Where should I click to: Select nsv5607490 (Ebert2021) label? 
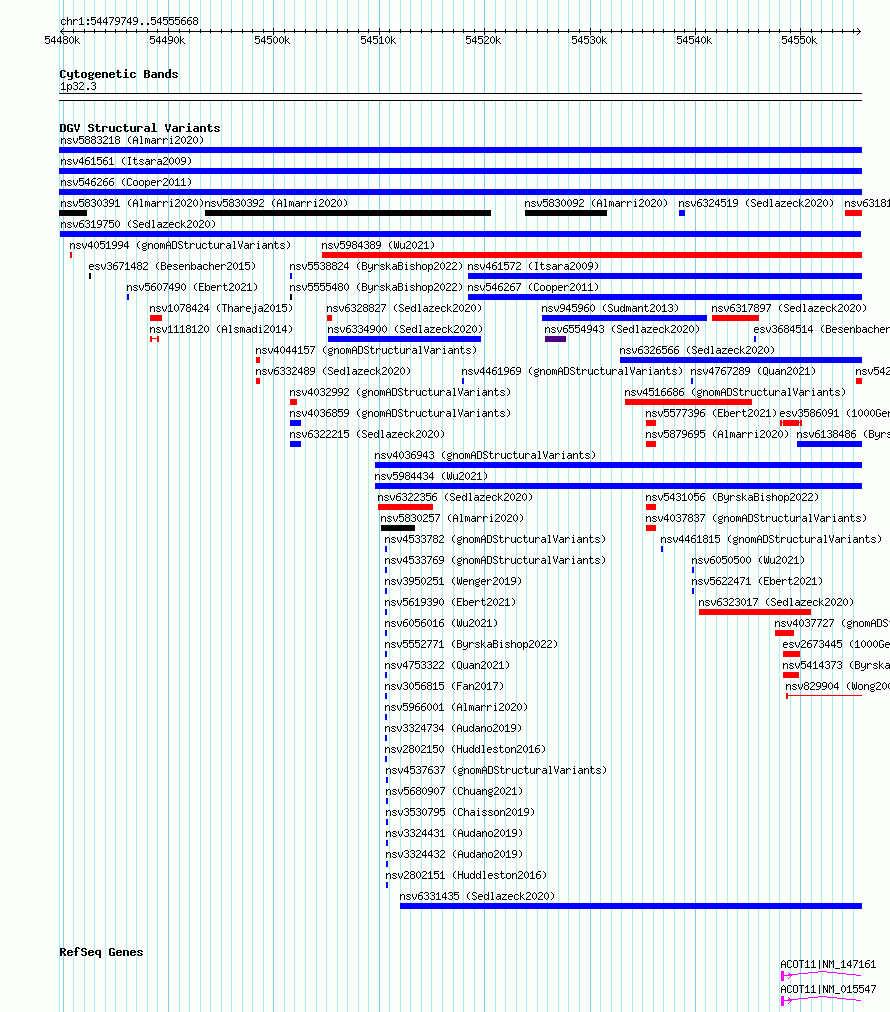point(192,287)
